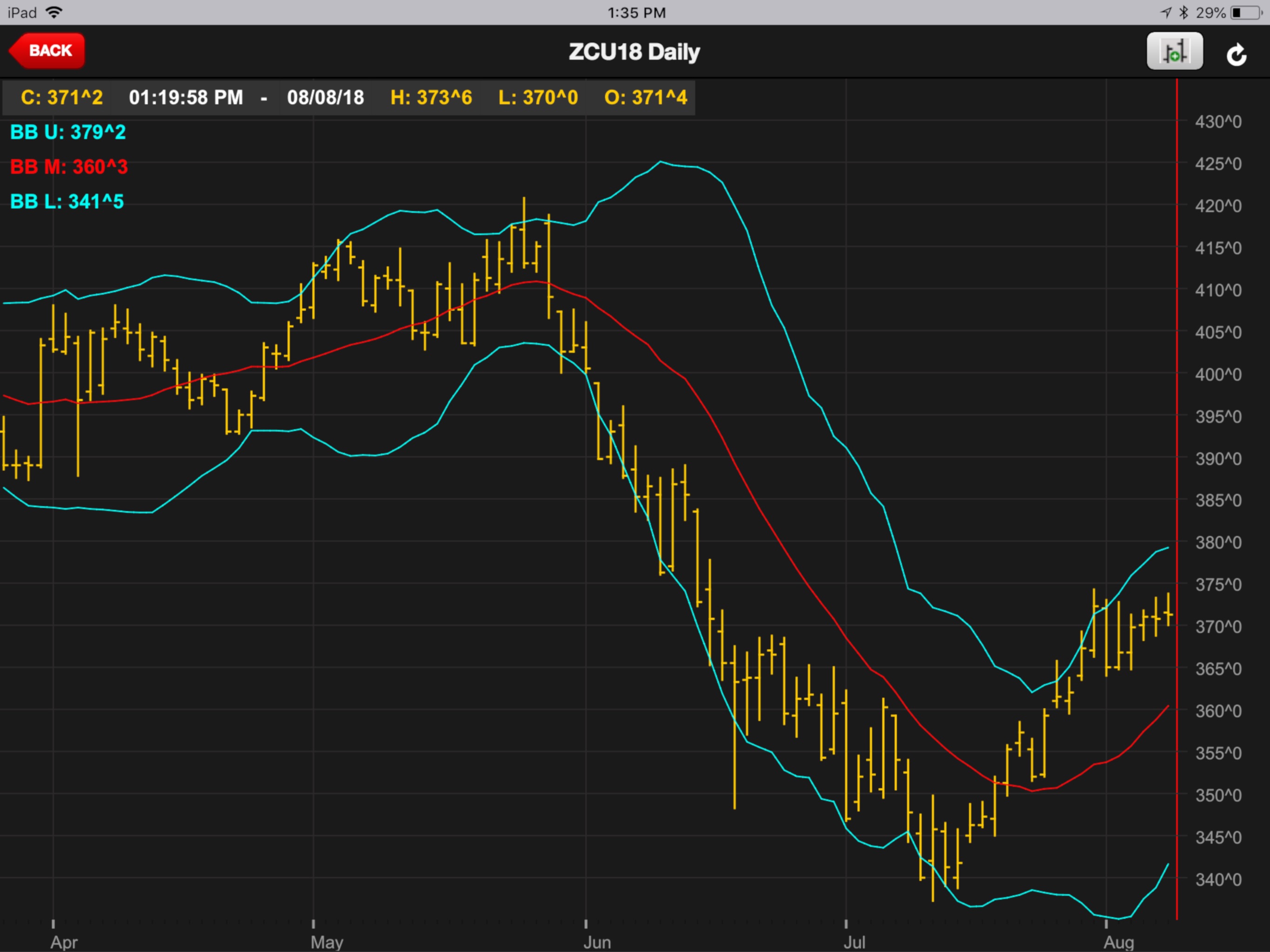
Task: Tap the Wi-Fi status icon
Action: click(x=54, y=12)
